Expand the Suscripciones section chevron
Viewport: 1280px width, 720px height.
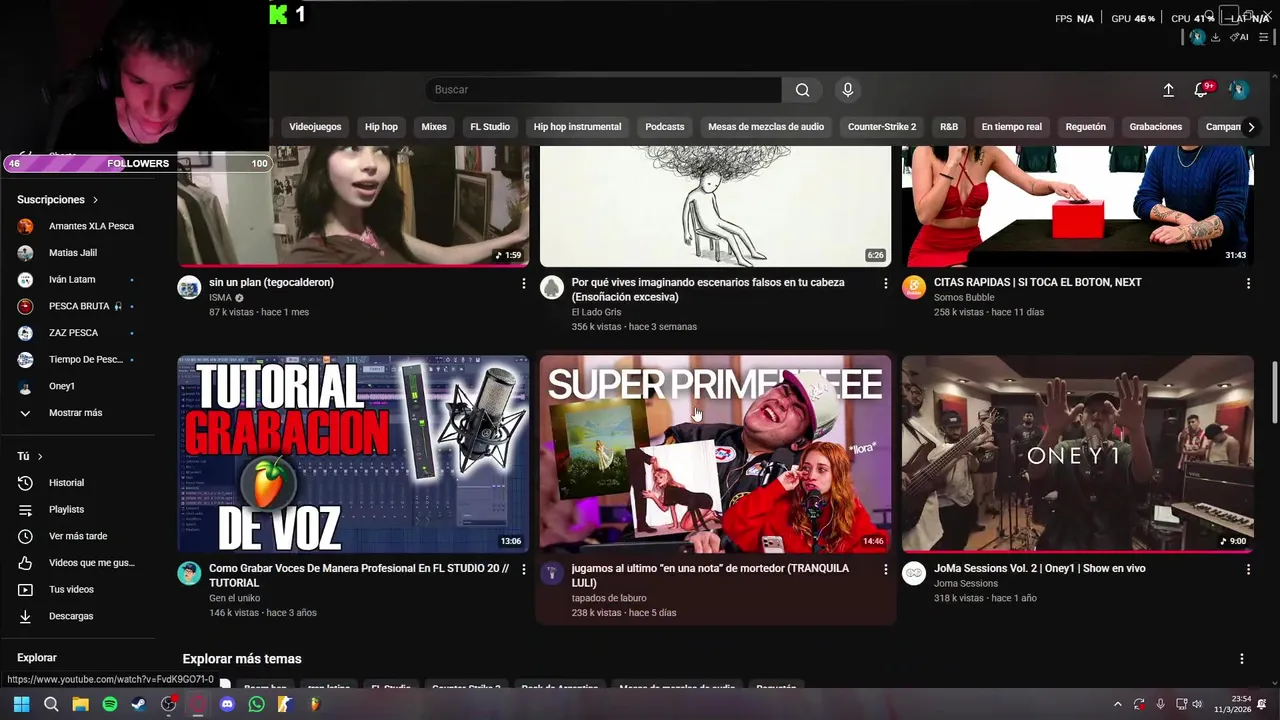(x=95, y=200)
